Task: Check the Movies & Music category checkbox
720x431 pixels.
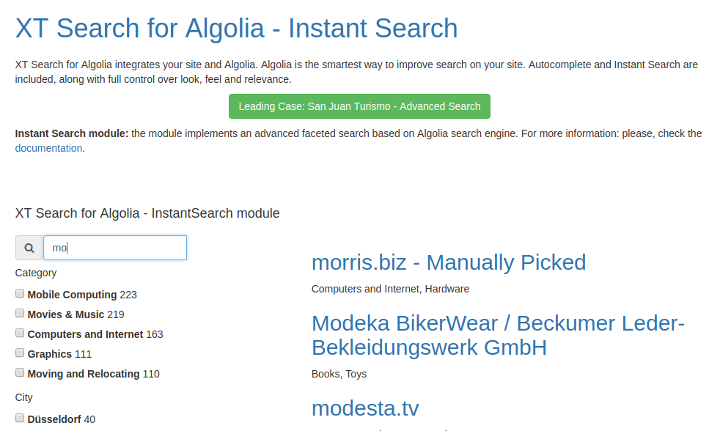Action: (19, 313)
